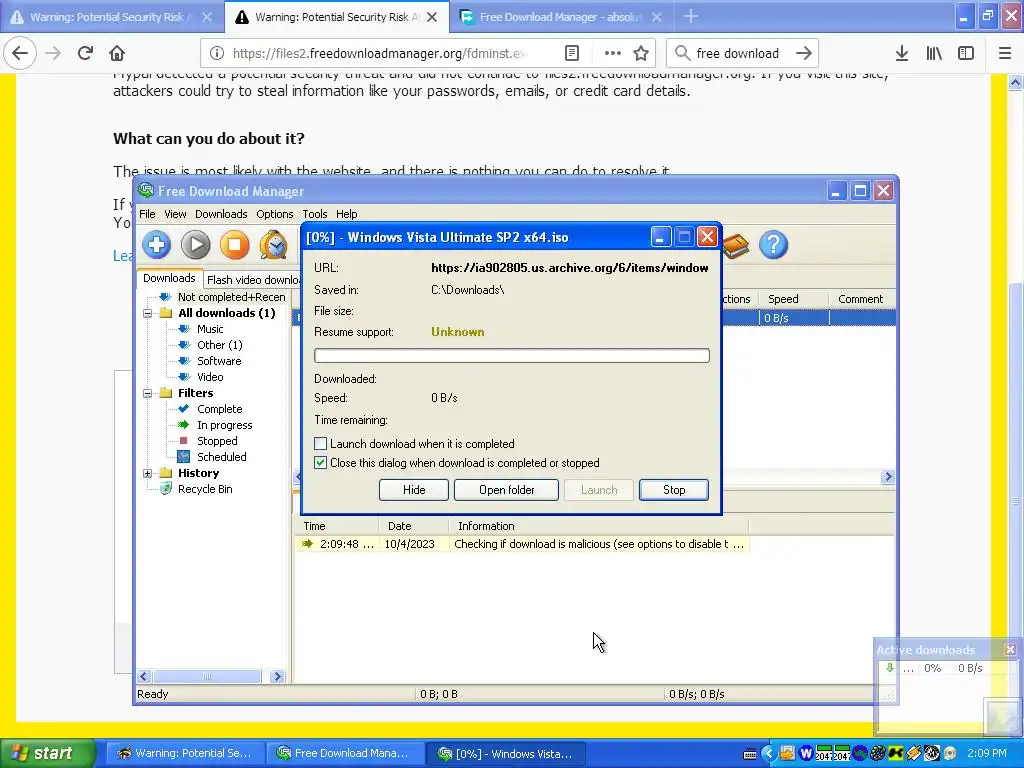Click search go arrow in search box
Viewport: 1024px width, 768px height.
804,54
